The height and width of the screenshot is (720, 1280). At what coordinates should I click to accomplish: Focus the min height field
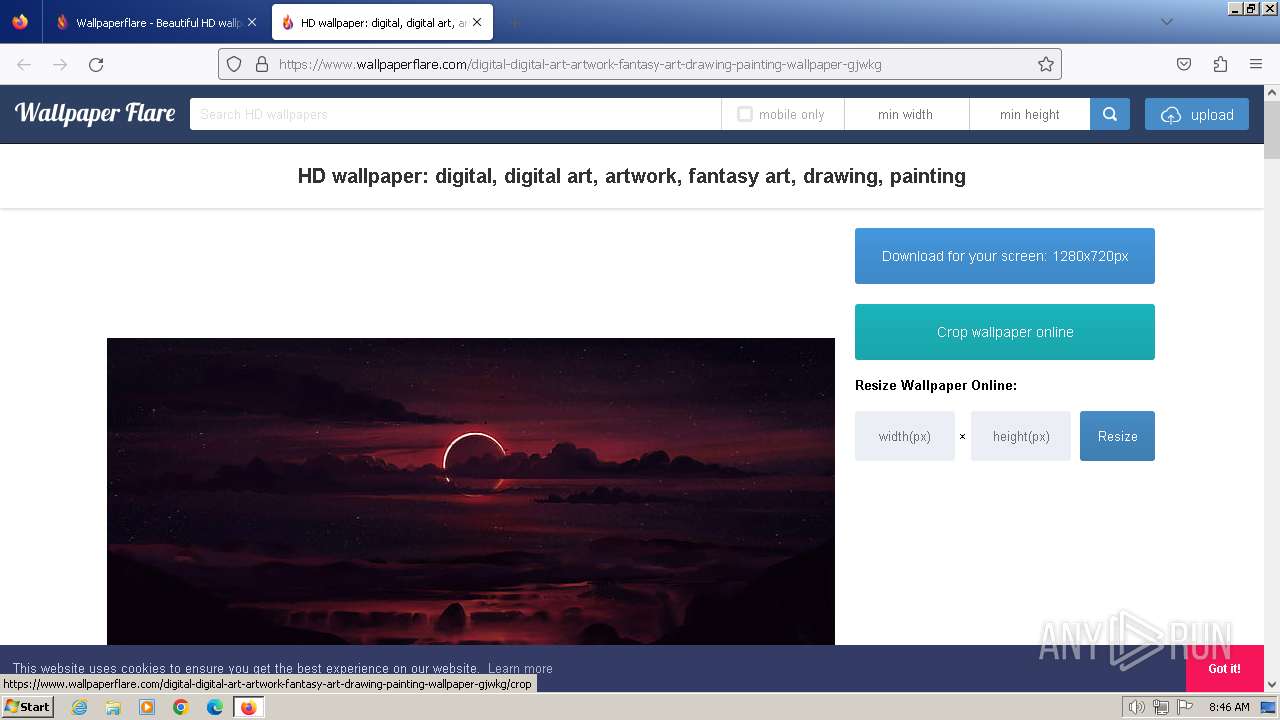[x=1029, y=114]
